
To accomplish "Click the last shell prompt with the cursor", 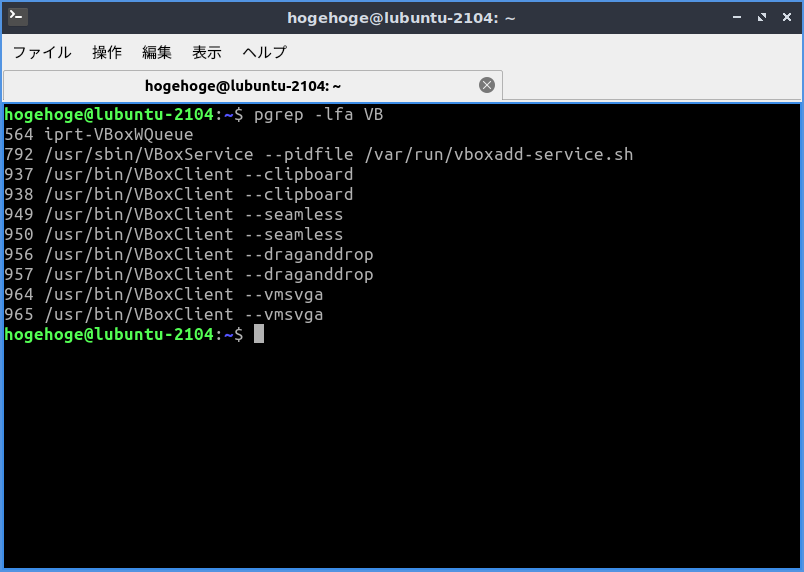I will (x=134, y=334).
